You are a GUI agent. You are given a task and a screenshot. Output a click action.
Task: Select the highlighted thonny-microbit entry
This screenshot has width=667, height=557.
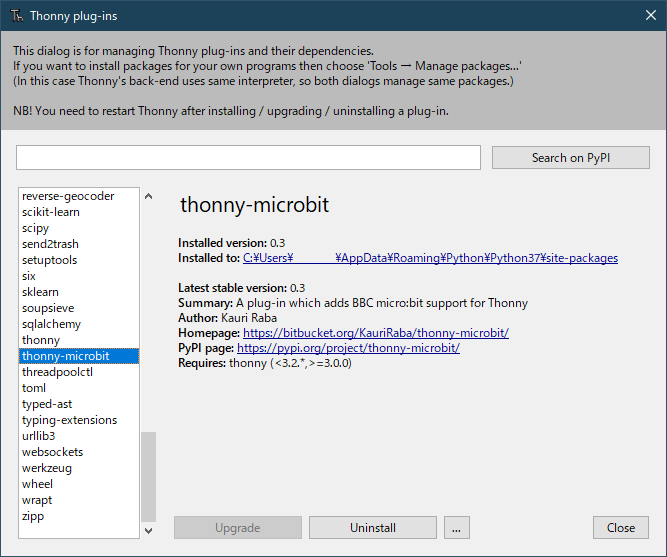pos(79,356)
